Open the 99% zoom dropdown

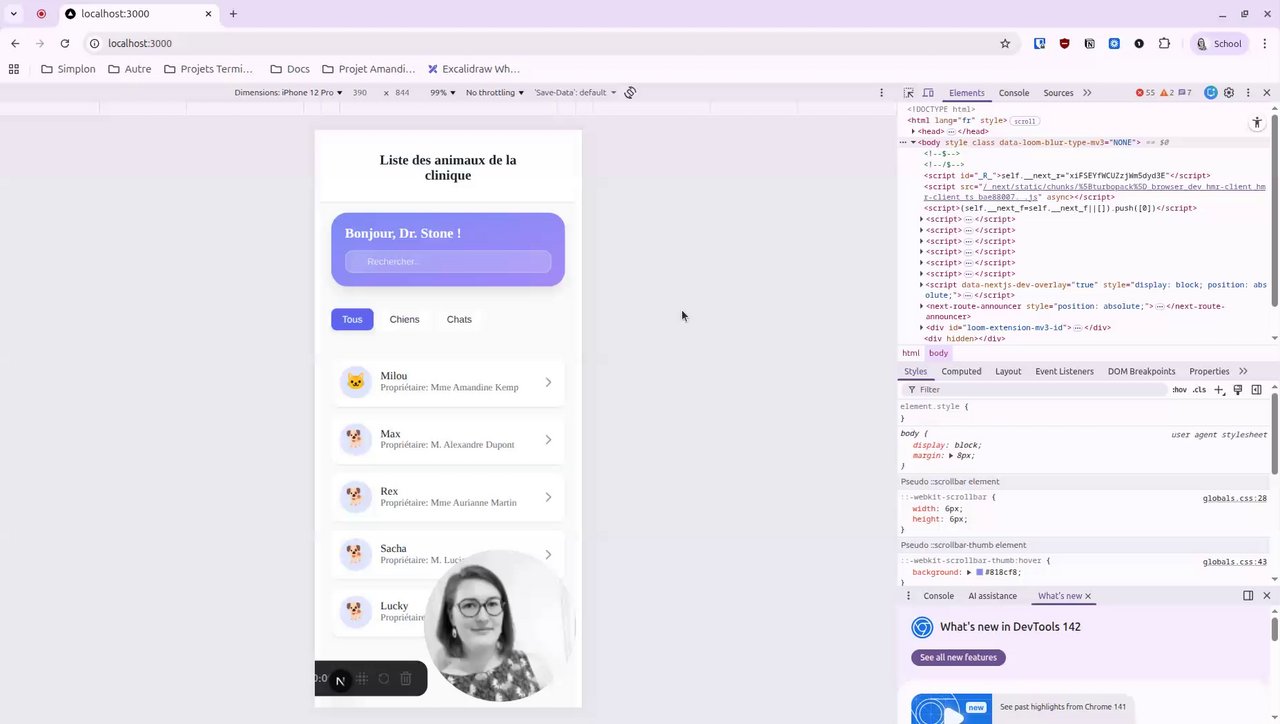[x=442, y=92]
